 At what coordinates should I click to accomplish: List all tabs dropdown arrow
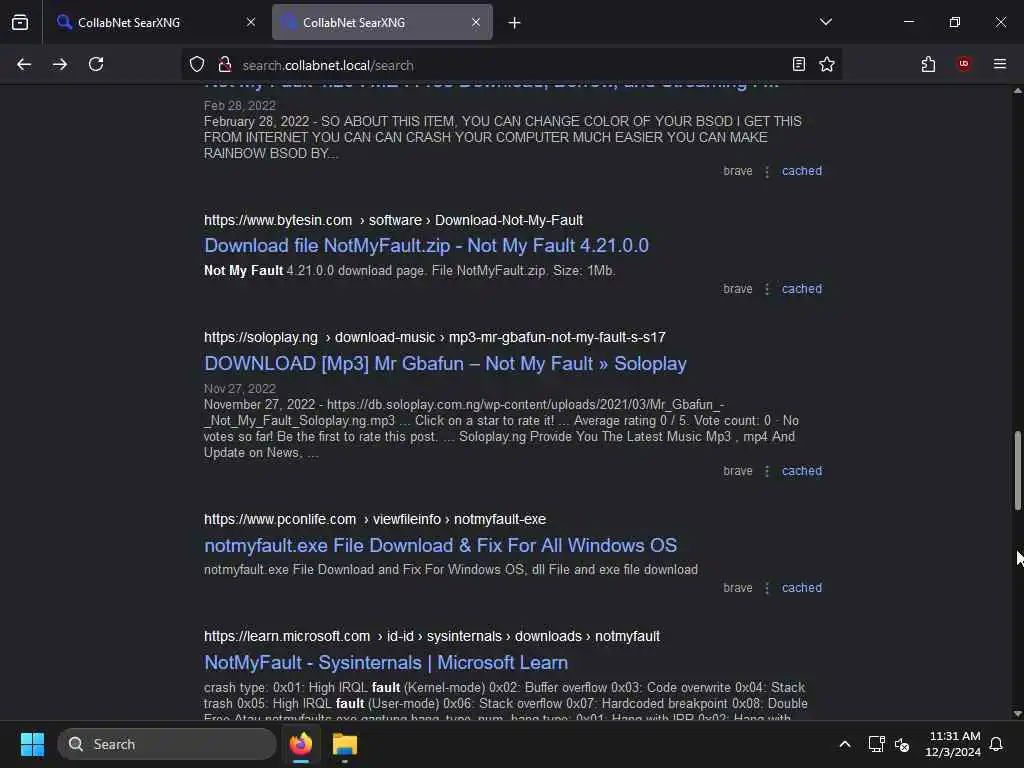[x=825, y=22]
